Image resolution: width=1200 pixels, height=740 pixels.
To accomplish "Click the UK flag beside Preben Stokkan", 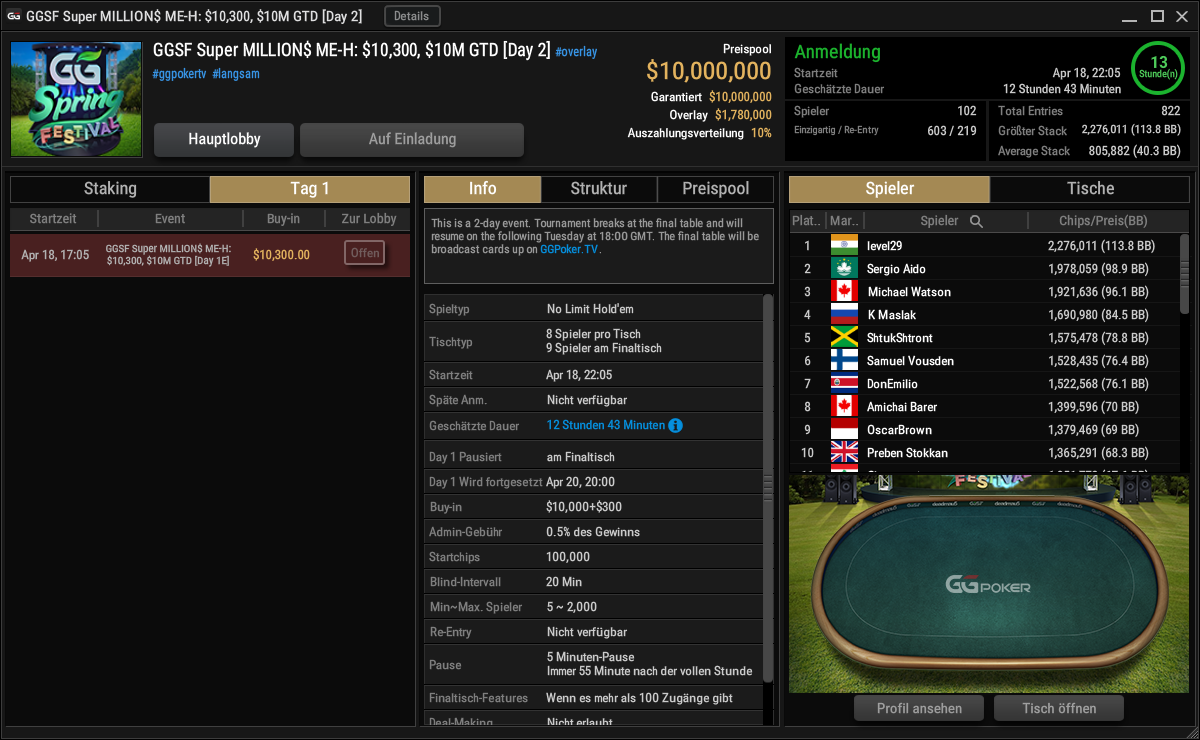I will (x=845, y=452).
